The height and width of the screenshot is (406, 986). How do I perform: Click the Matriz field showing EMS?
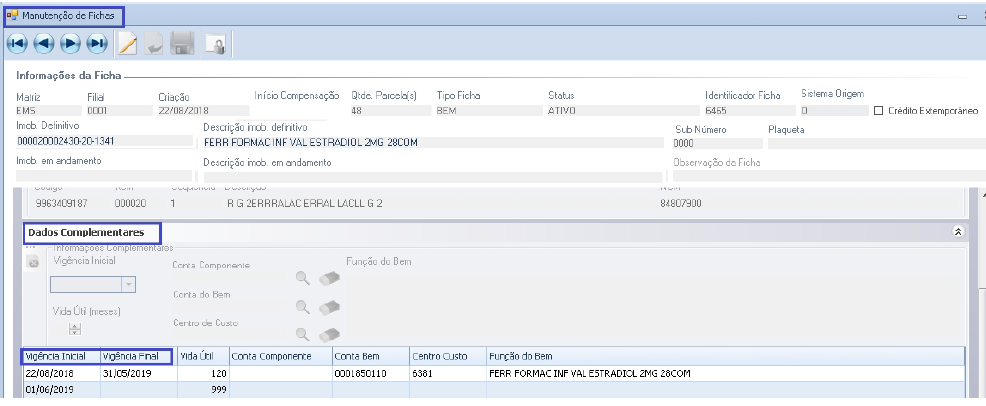(47, 111)
